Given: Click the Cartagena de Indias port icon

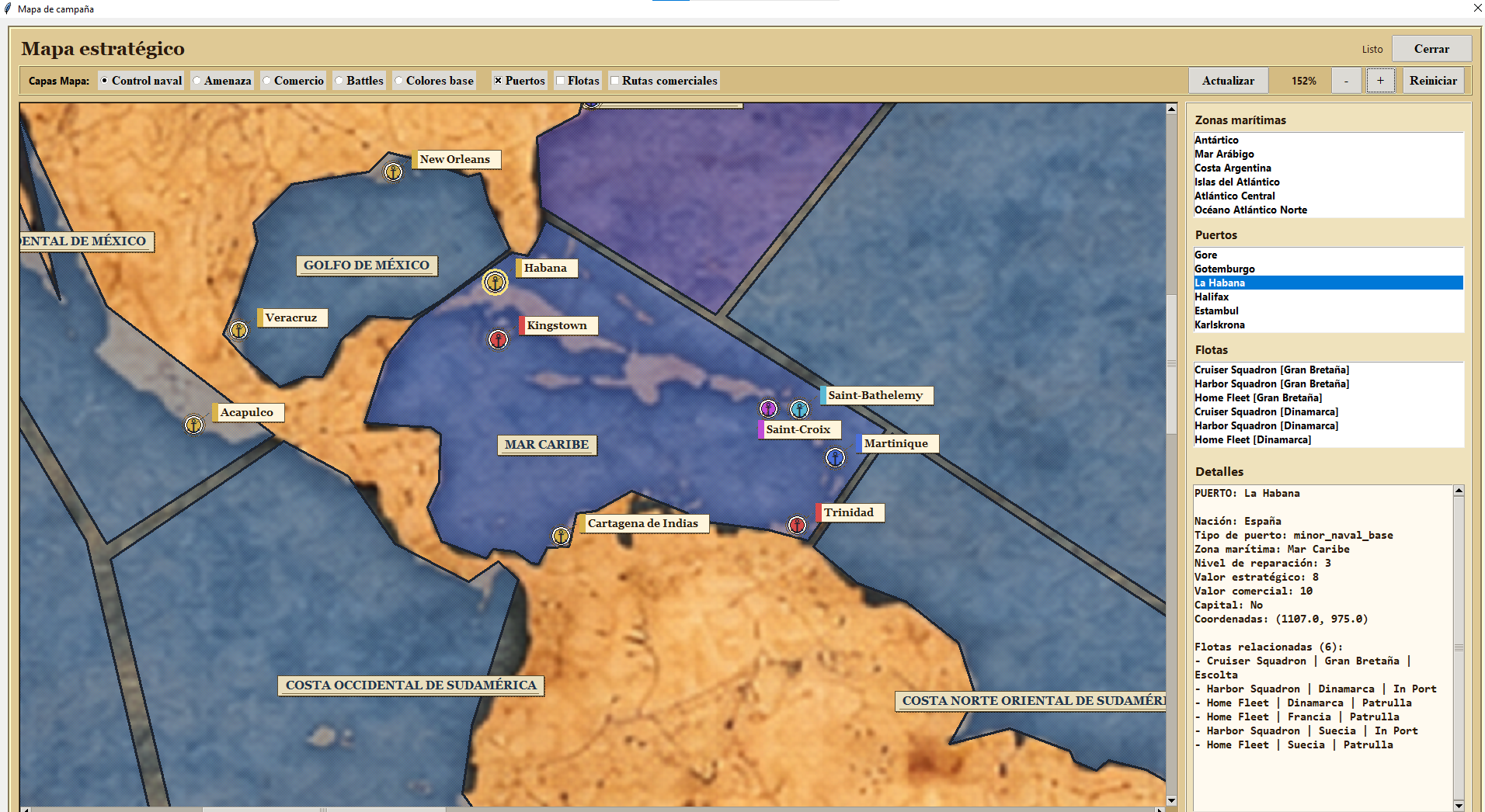Looking at the screenshot, I should tap(561, 536).
